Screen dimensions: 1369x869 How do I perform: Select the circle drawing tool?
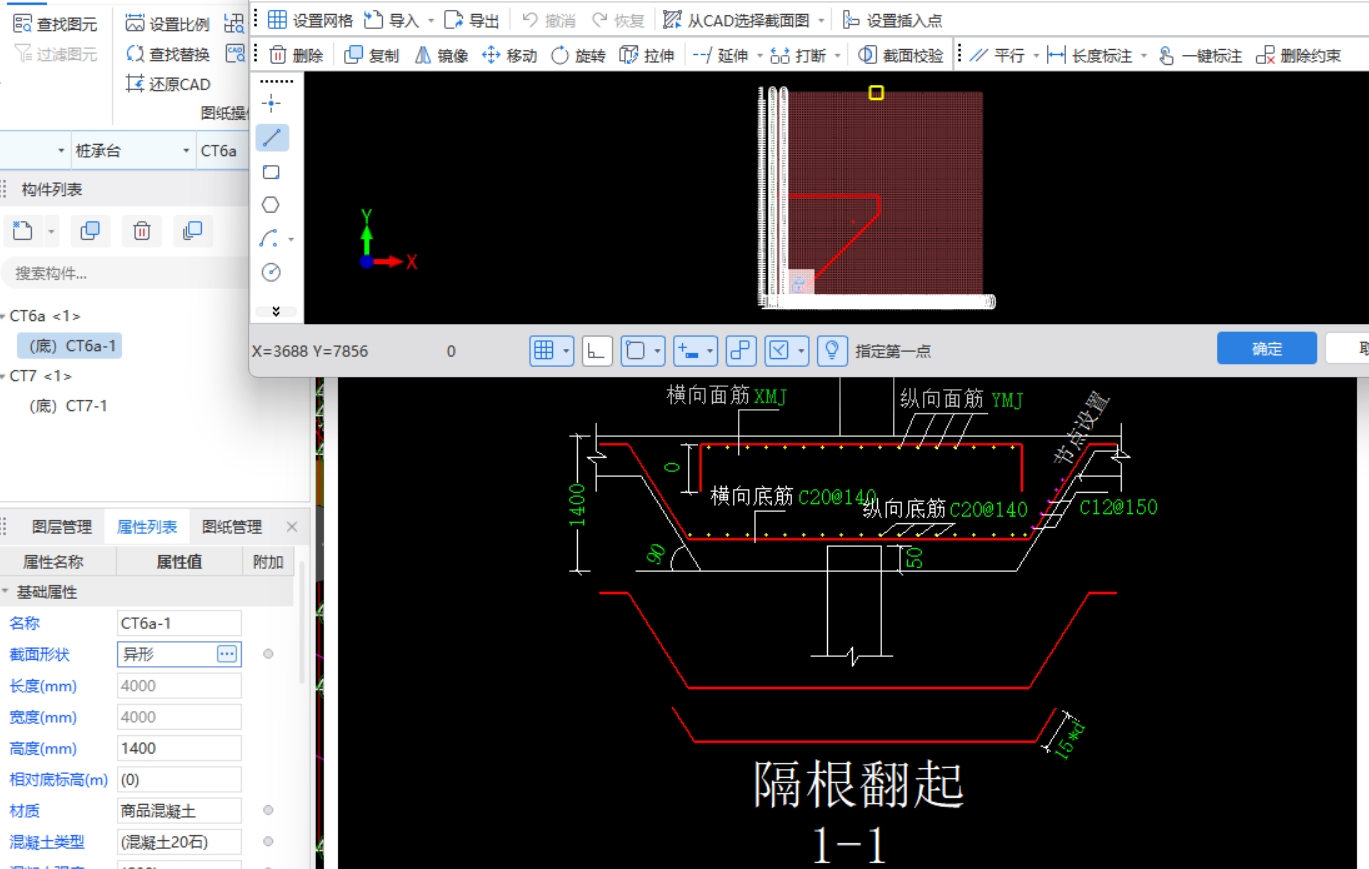click(x=271, y=272)
